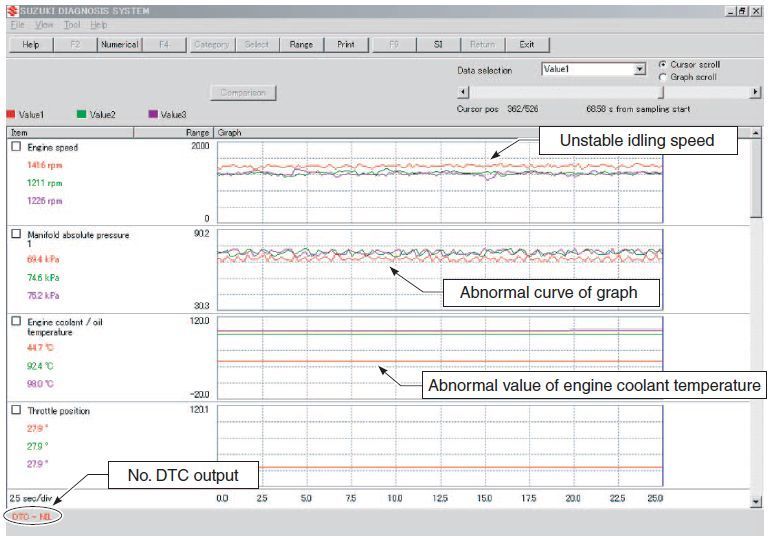Click the 92.4 °C temperature value
773x542 pixels.
[x=40, y=366]
